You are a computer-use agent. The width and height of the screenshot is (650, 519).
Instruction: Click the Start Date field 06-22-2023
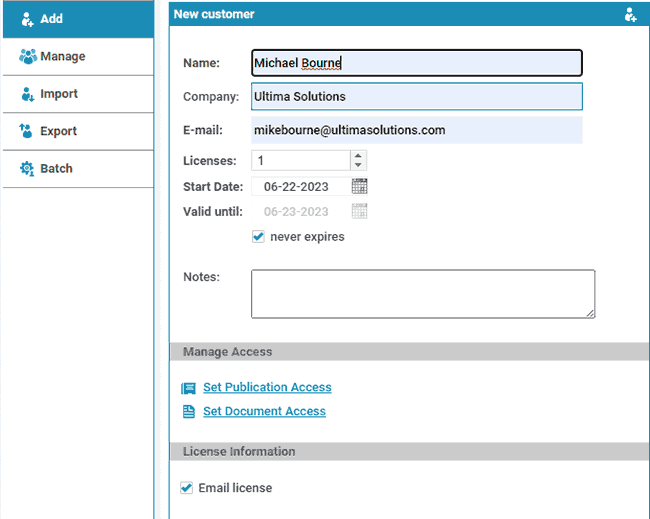pyautogui.click(x=301, y=187)
